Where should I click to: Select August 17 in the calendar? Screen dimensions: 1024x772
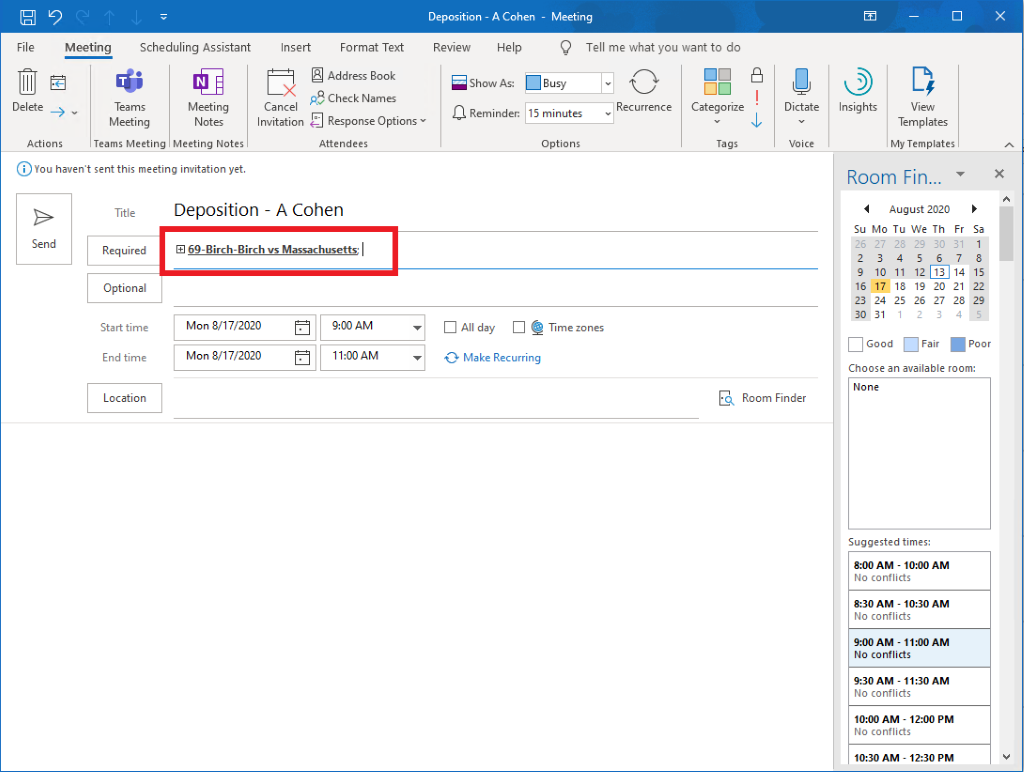coord(880,286)
